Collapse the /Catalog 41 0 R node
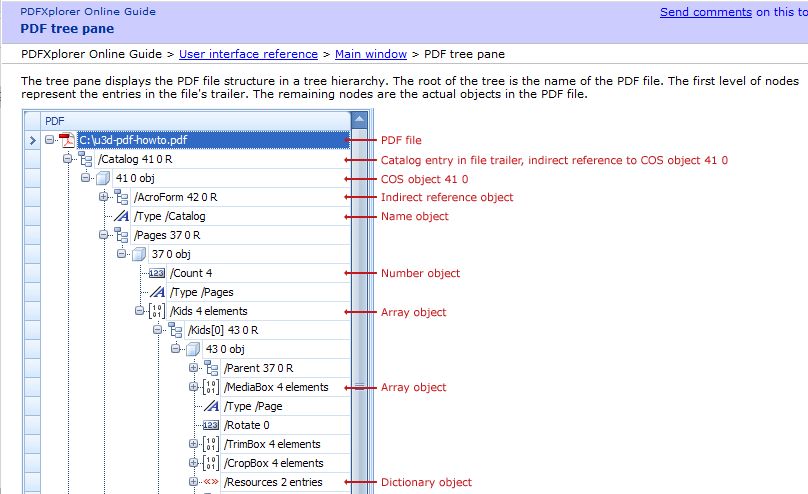 [x=68, y=159]
